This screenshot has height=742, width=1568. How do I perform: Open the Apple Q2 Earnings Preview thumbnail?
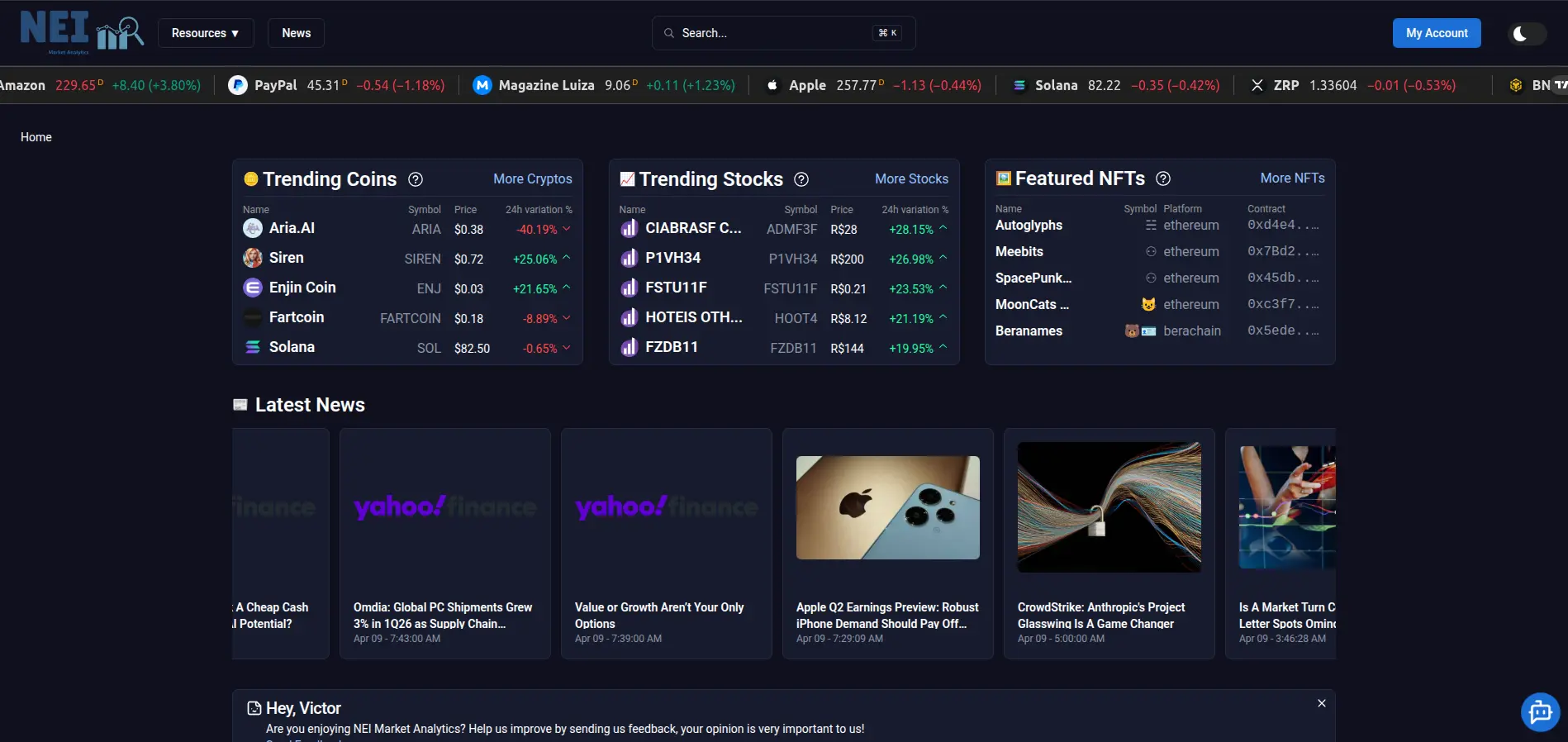[888, 507]
